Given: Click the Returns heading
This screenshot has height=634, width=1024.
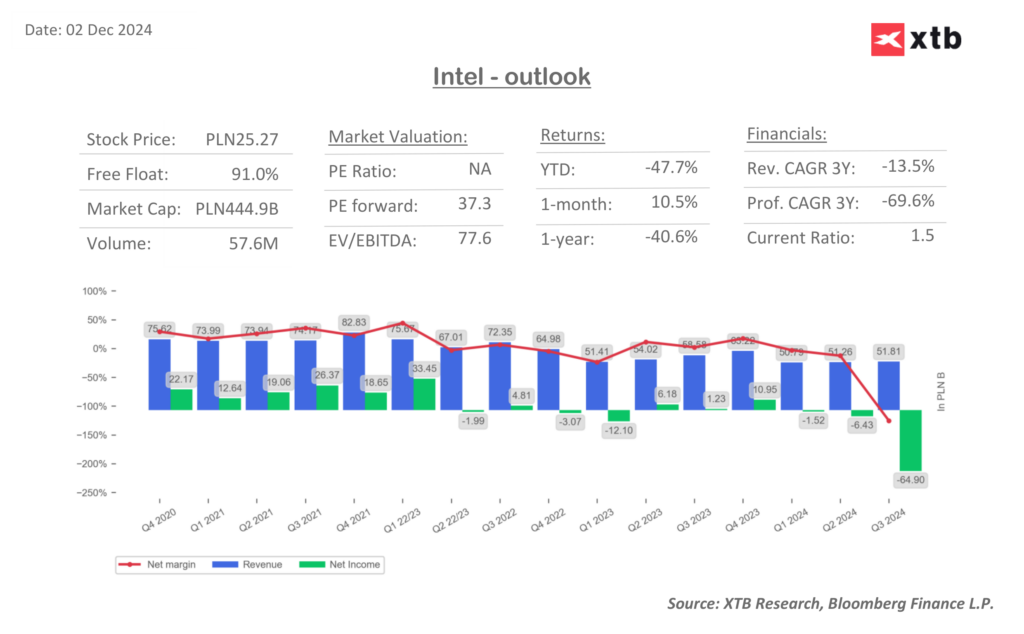Looking at the screenshot, I should tap(573, 135).
